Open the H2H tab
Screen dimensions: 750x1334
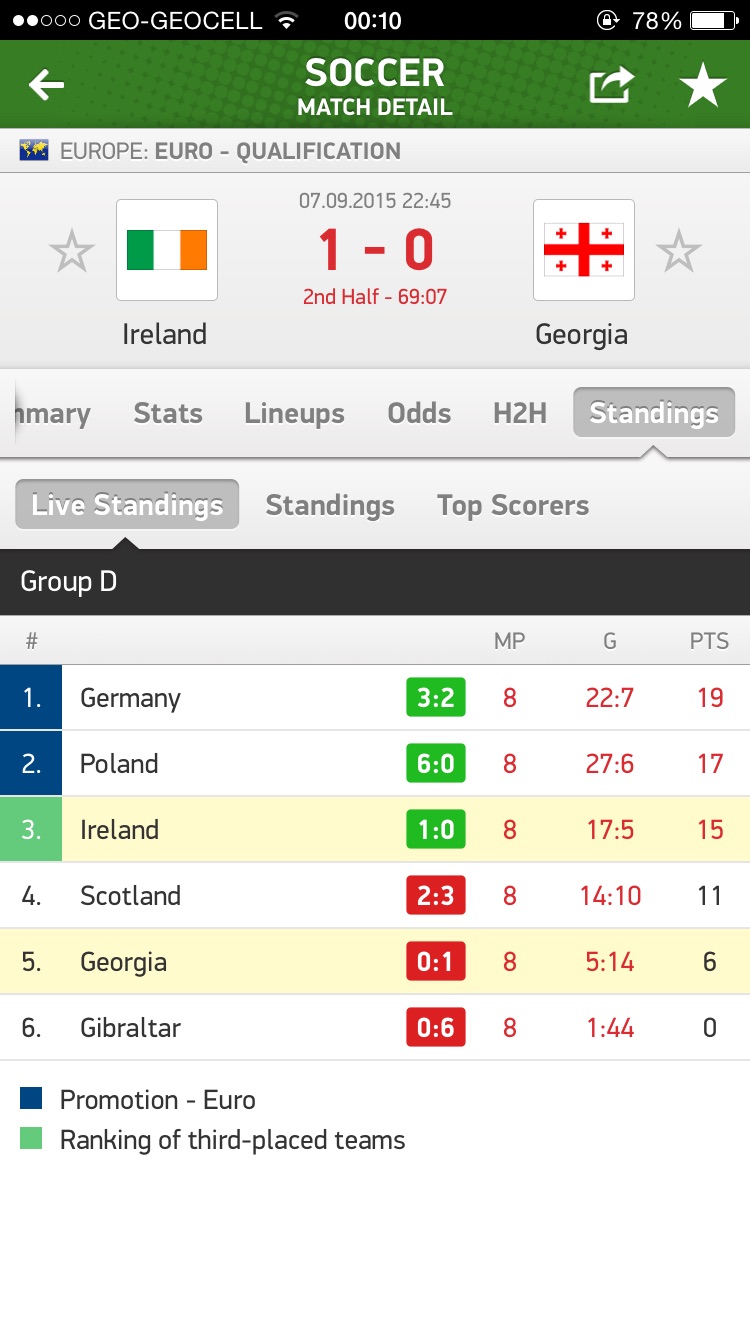point(520,413)
